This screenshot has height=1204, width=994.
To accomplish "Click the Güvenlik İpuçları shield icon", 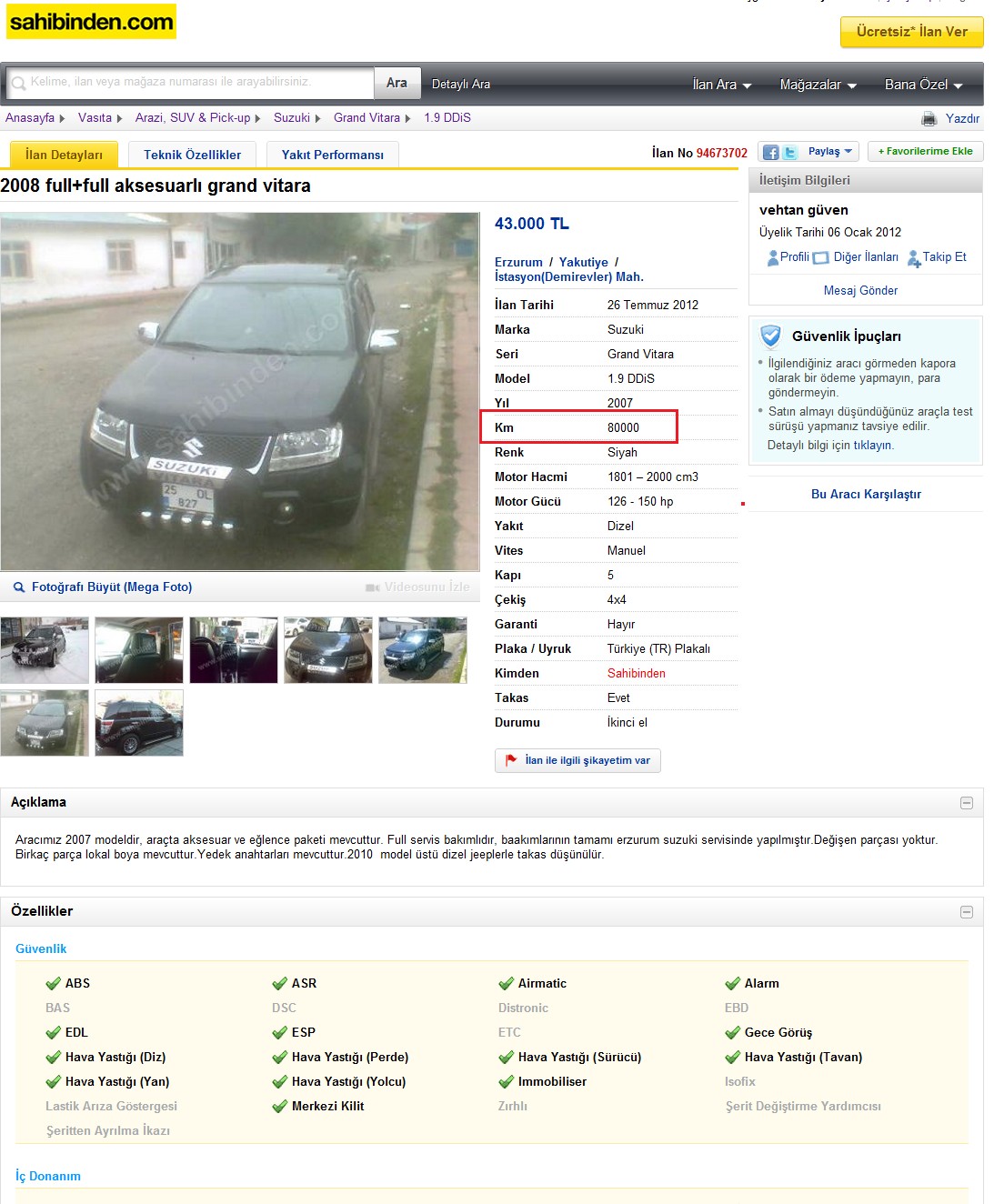I will [770, 336].
